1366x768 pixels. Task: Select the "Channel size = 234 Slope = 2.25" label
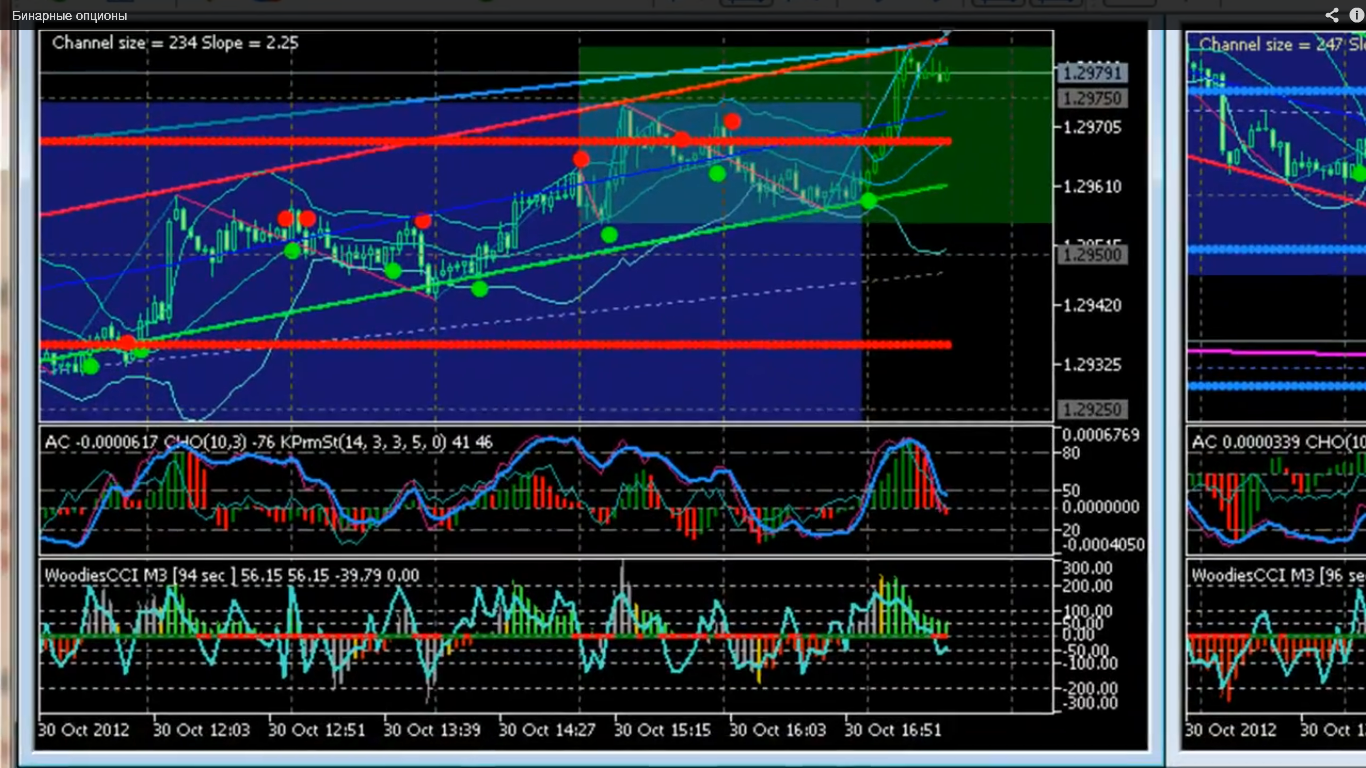tap(175, 43)
